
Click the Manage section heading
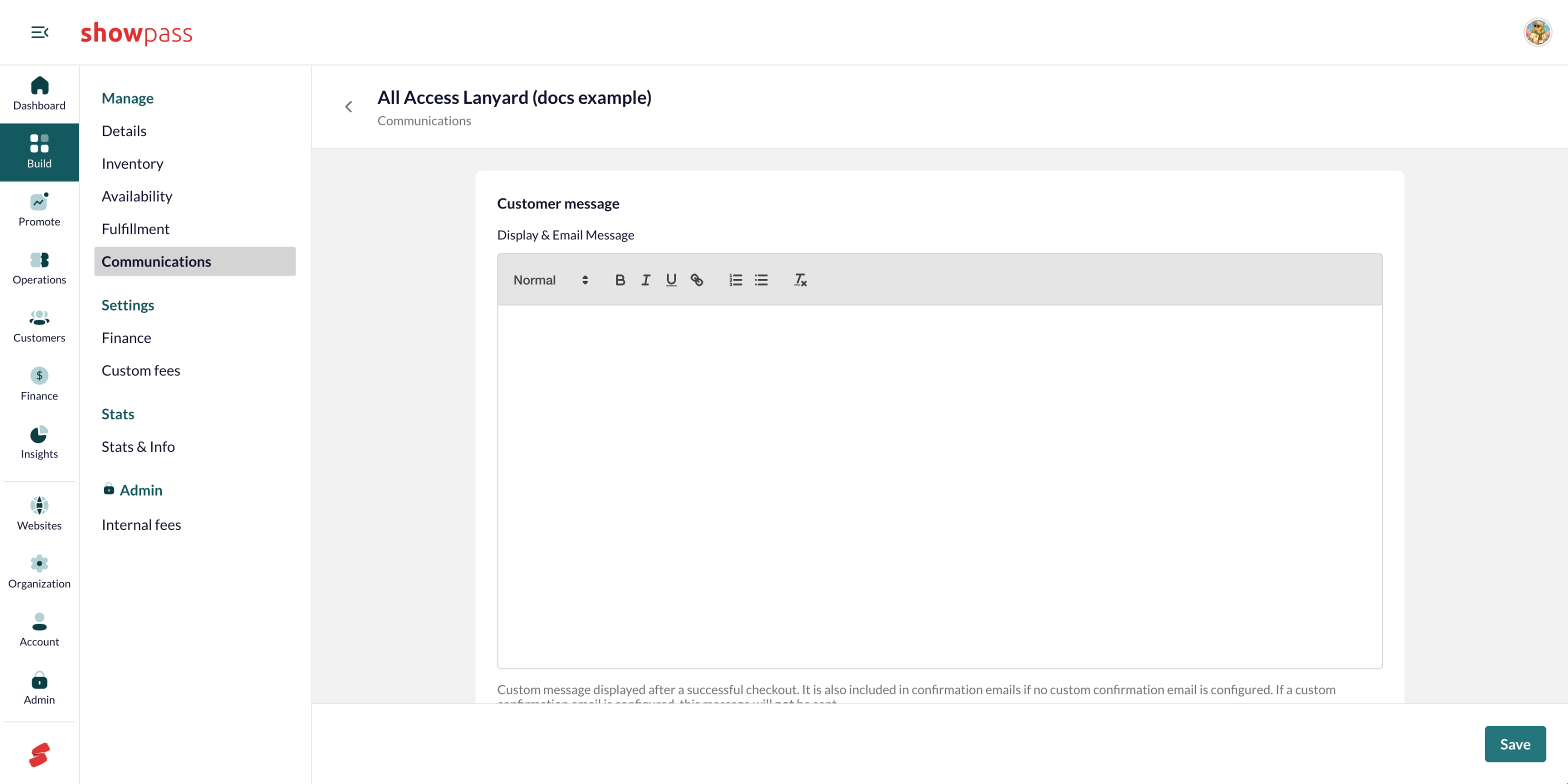(127, 98)
